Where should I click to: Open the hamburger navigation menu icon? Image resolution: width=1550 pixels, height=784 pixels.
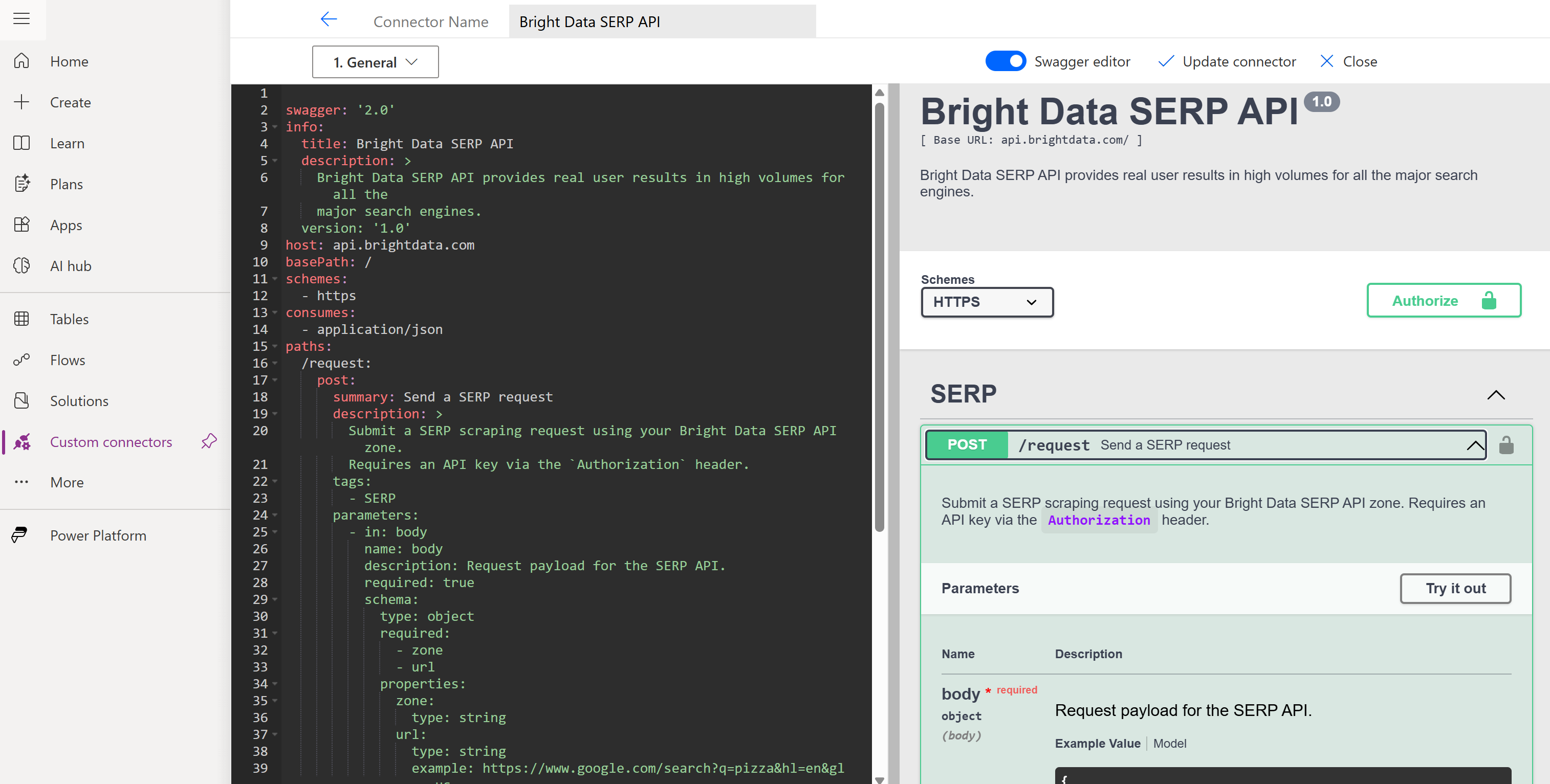pyautogui.click(x=21, y=18)
